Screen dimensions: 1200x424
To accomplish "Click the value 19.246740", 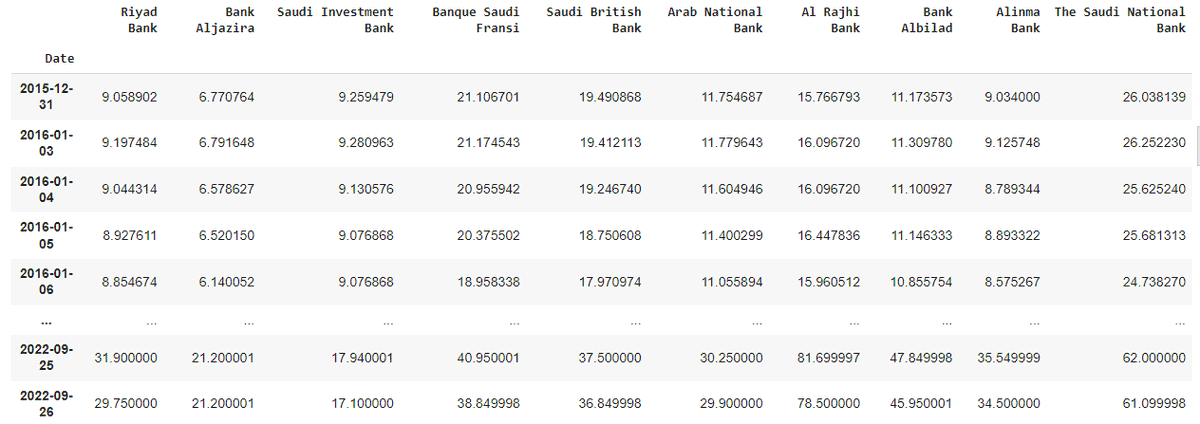I will click(x=610, y=189).
